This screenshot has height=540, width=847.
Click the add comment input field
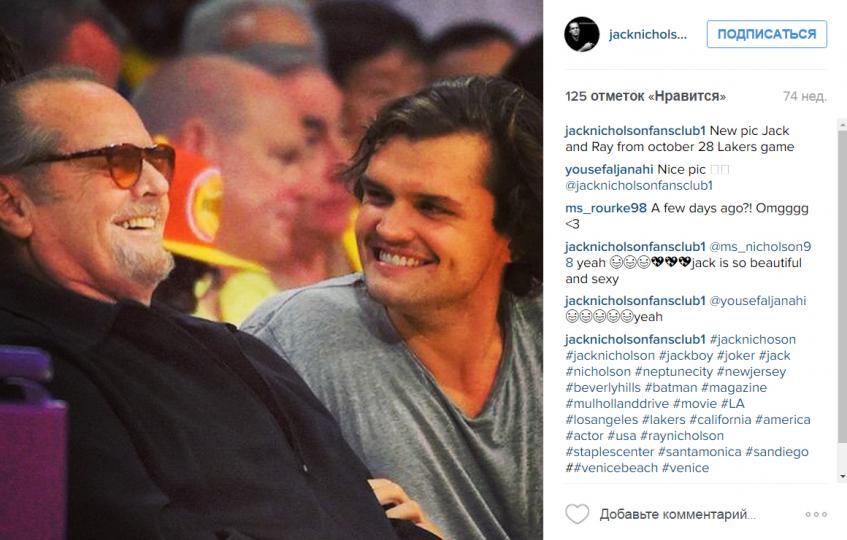(x=677, y=514)
